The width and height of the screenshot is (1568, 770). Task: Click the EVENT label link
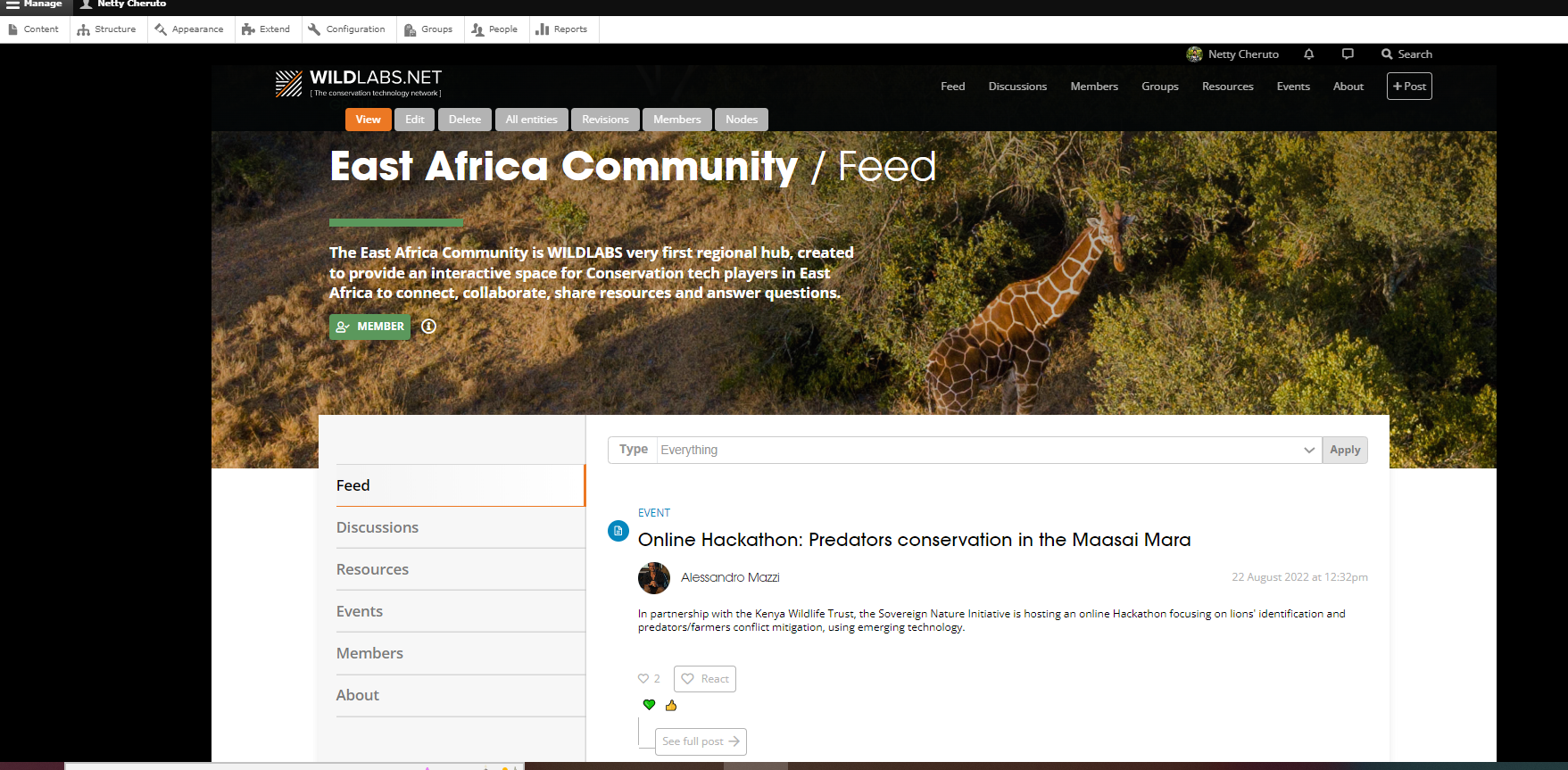[654, 513]
